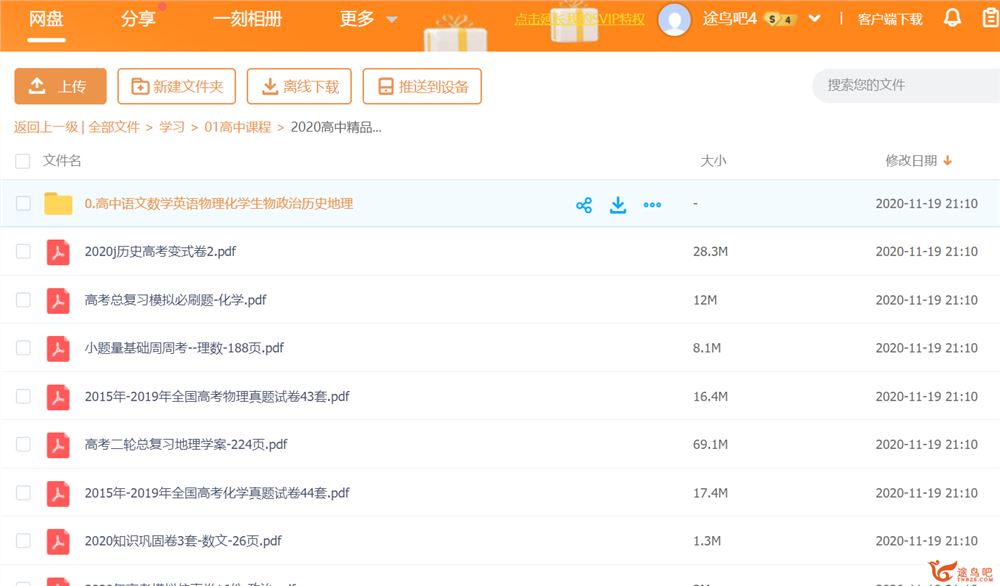Image resolution: width=1000 pixels, height=586 pixels.
Task: Click the 新建文件夹 button
Action: [x=176, y=87]
